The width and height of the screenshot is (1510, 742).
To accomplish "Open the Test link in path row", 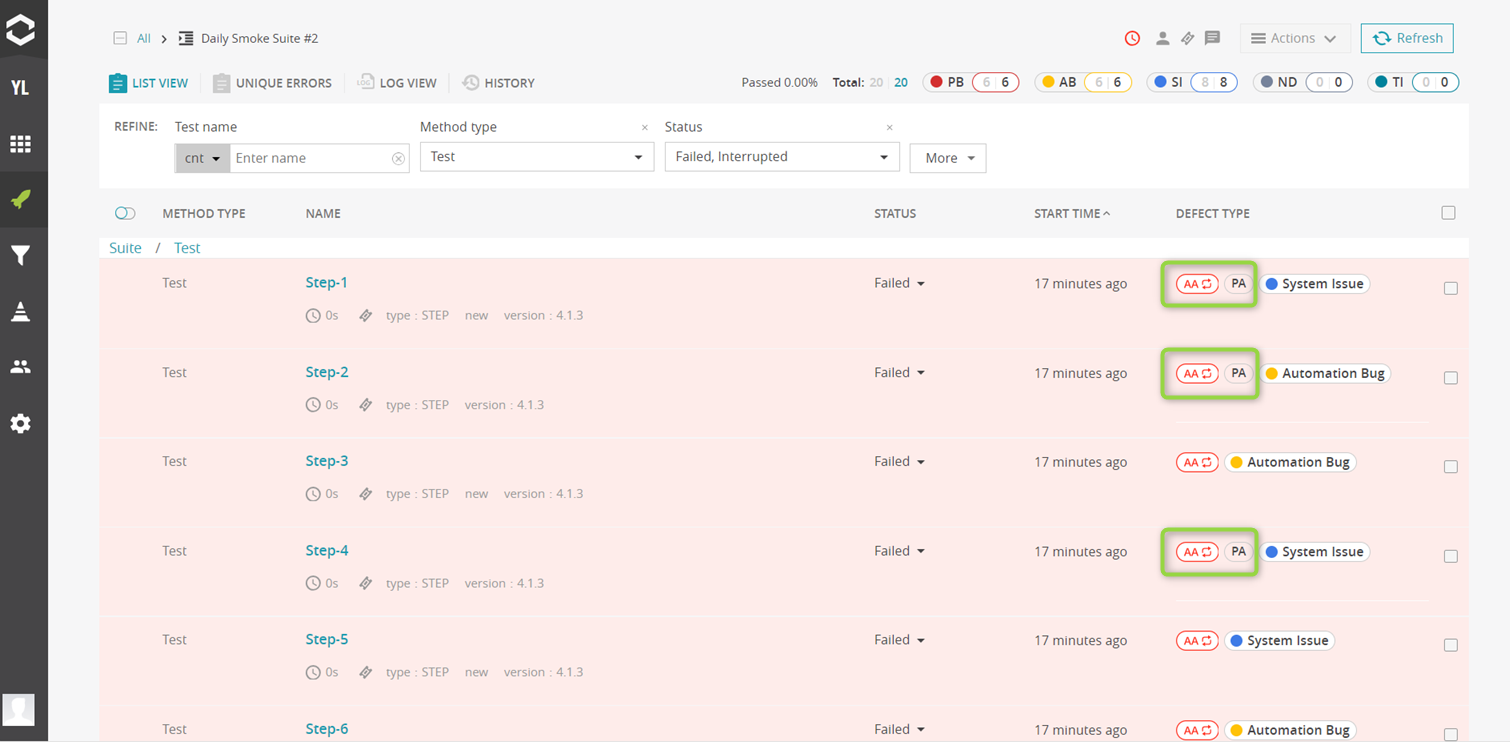I will (187, 248).
